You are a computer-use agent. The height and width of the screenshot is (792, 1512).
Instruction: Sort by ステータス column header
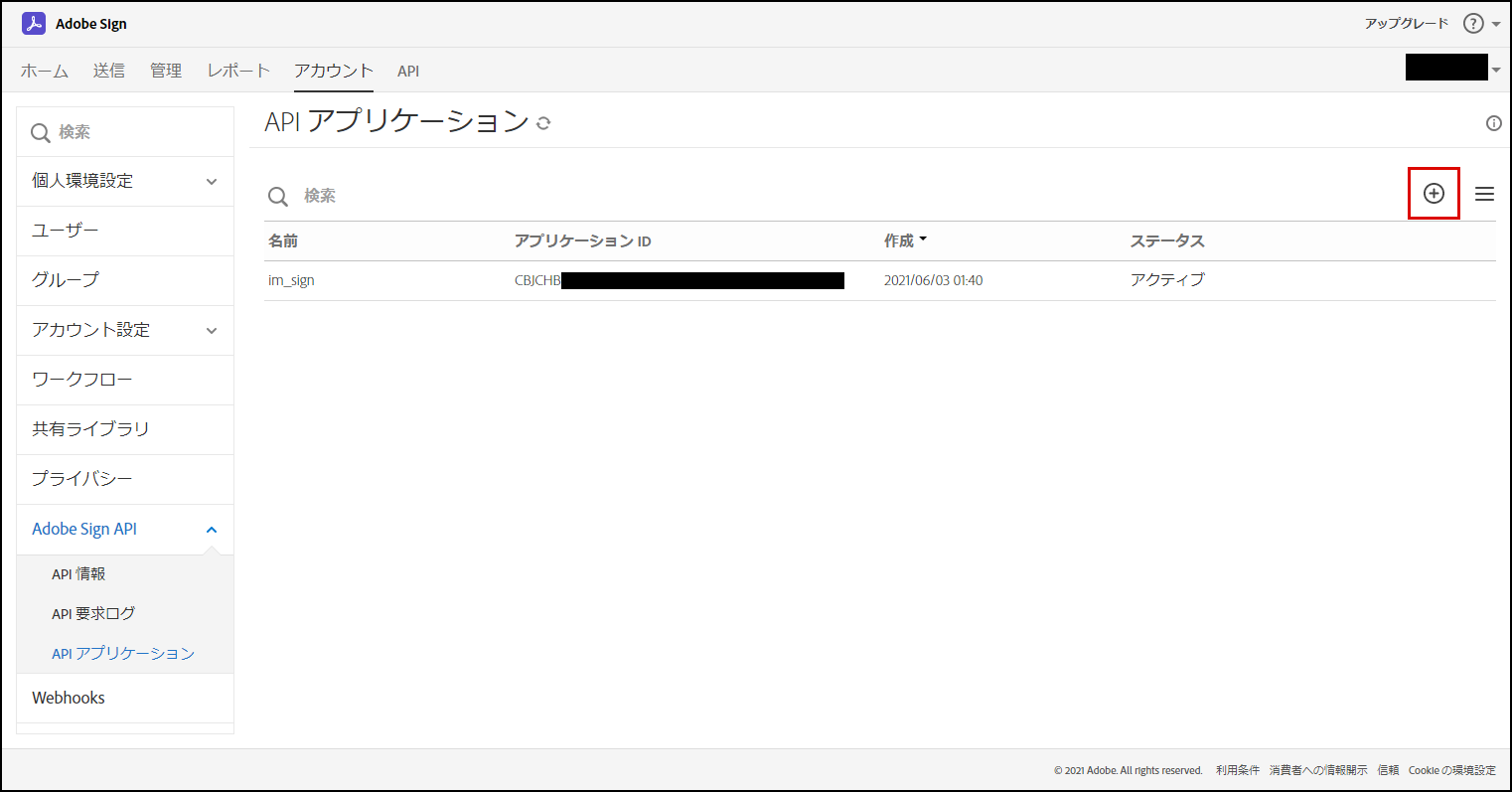pyautogui.click(x=1167, y=240)
